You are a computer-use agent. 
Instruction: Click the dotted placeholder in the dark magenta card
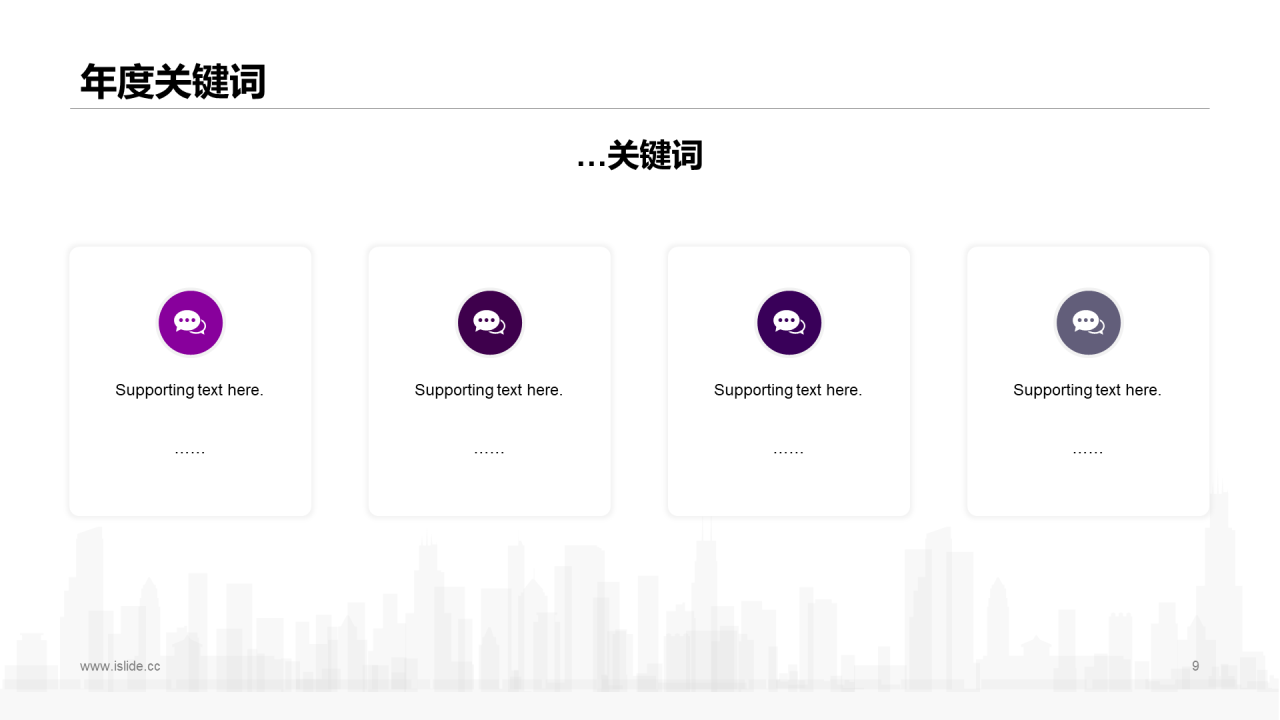[489, 452]
